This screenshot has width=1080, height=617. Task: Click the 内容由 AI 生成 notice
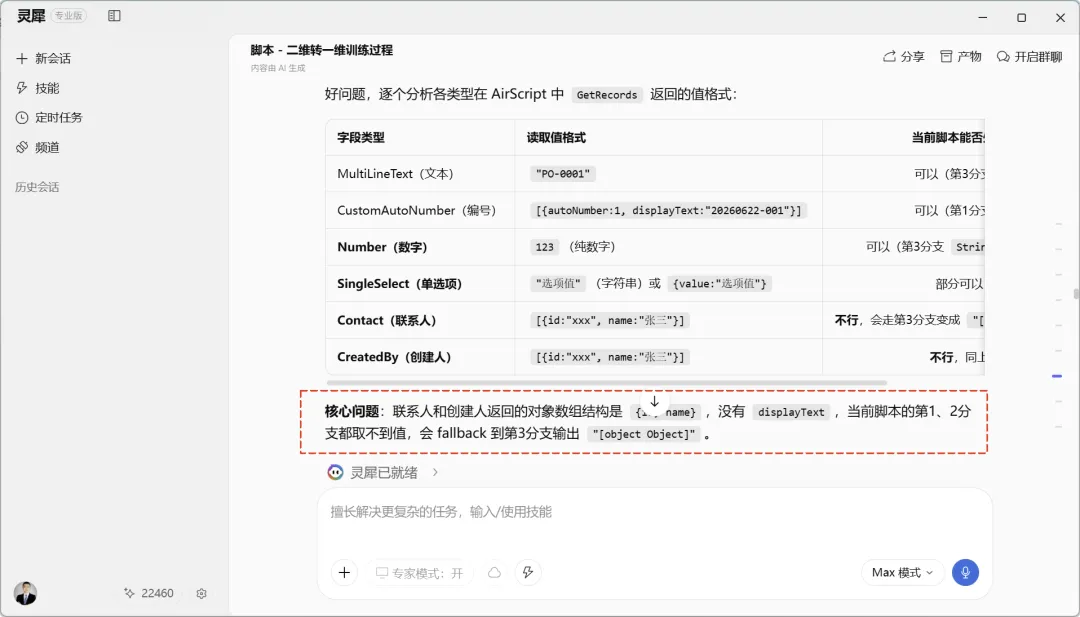[278, 68]
